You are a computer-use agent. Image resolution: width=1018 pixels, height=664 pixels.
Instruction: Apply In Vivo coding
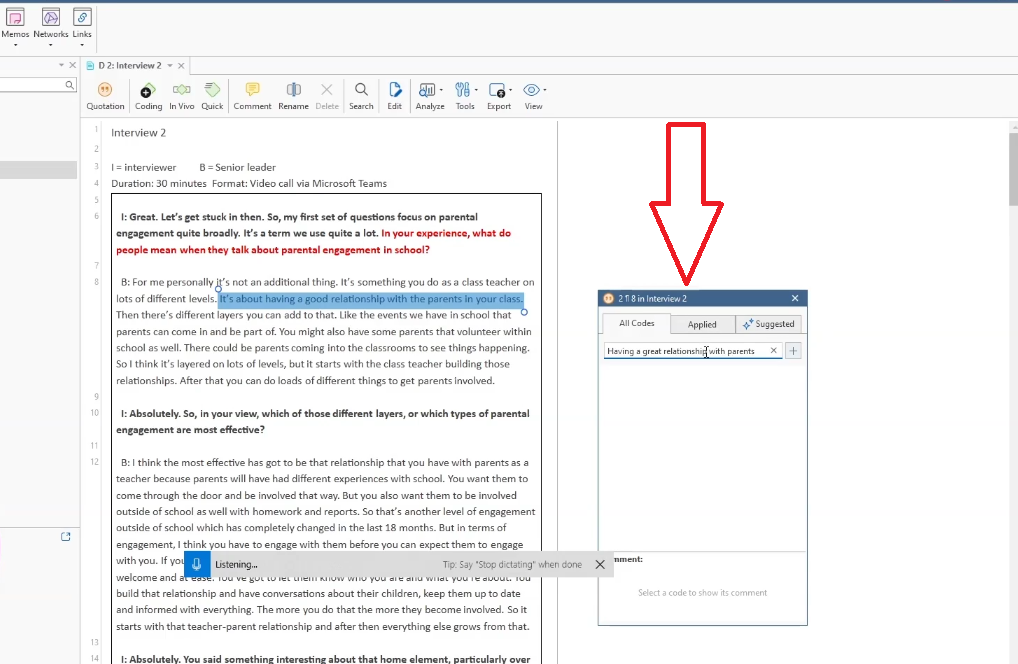point(181,95)
